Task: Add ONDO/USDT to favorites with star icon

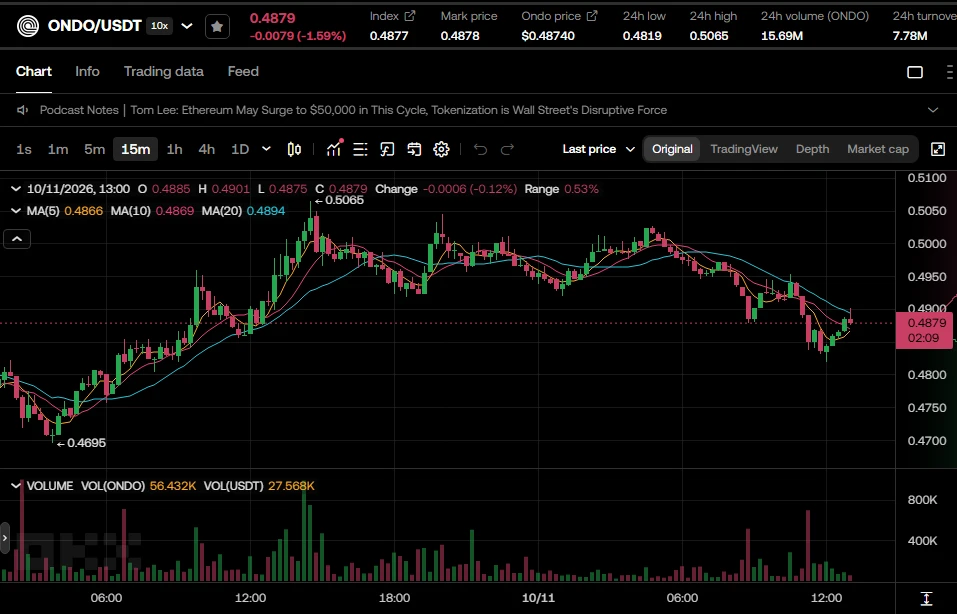Action: [x=217, y=26]
